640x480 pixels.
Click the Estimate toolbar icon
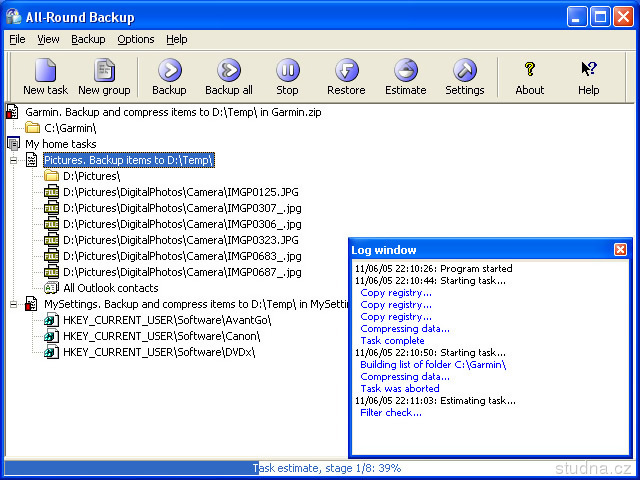click(405, 77)
